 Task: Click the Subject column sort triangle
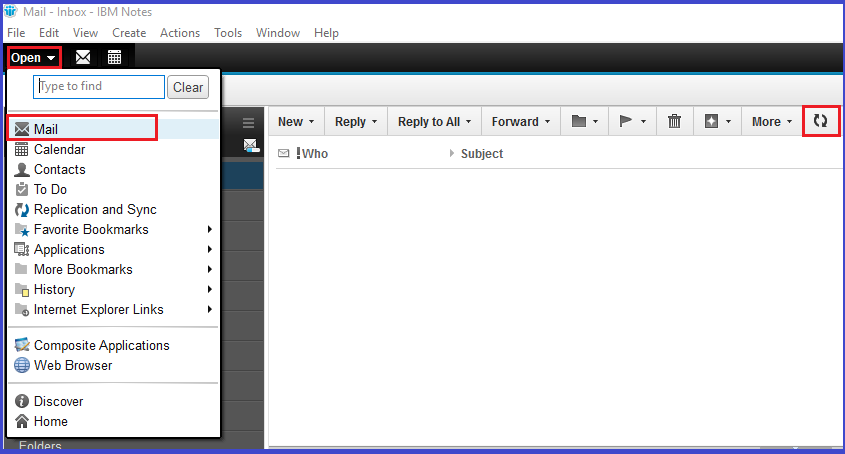(452, 153)
